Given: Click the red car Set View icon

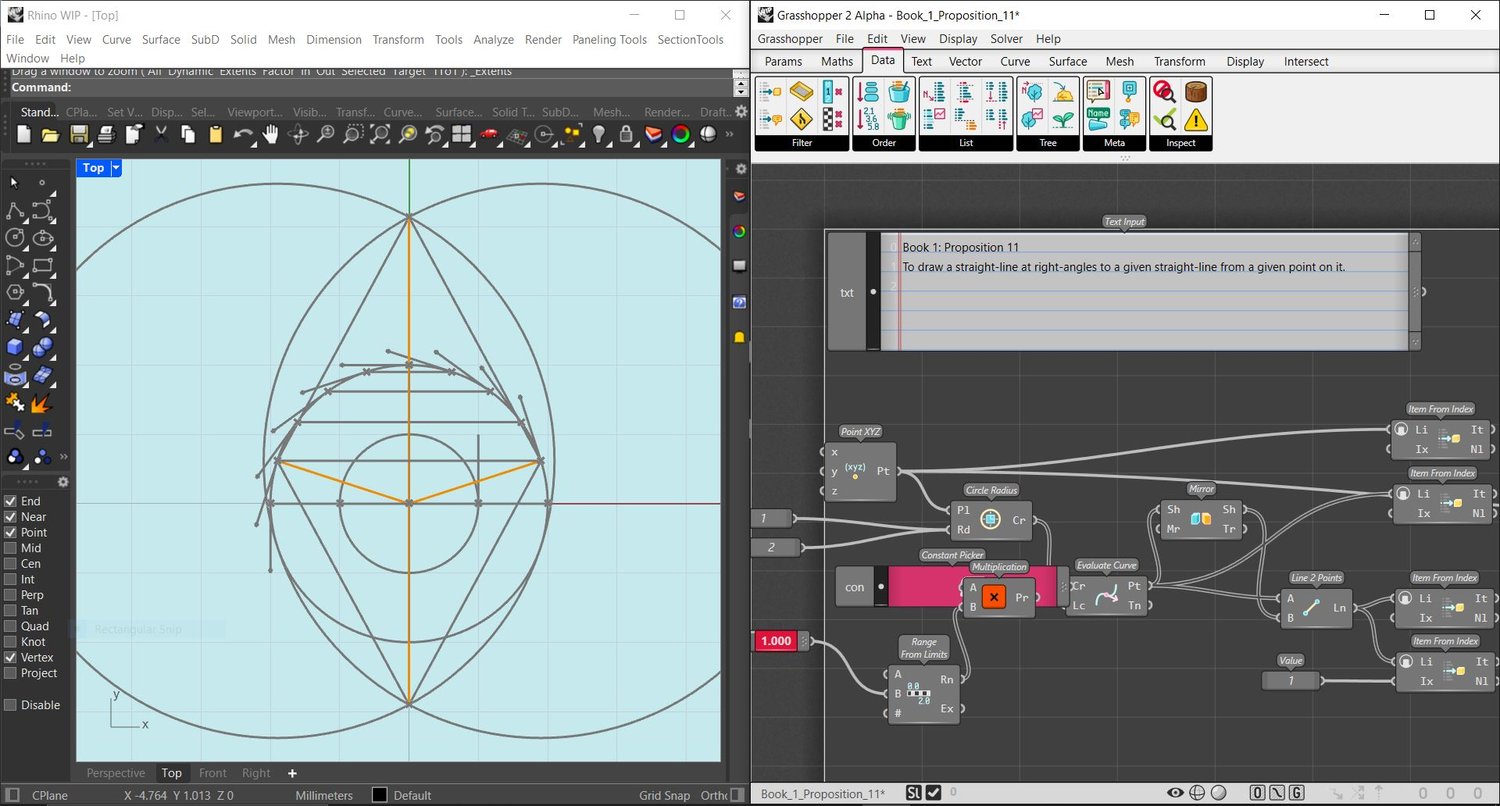Looking at the screenshot, I should coord(489,134).
